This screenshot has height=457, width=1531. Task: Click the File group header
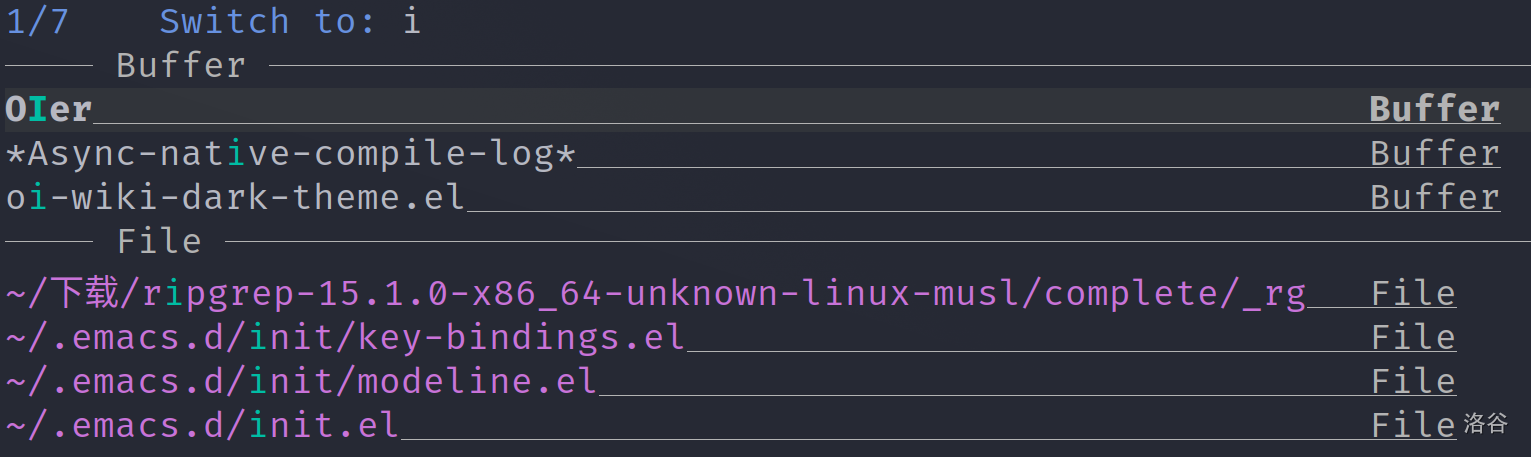159,242
